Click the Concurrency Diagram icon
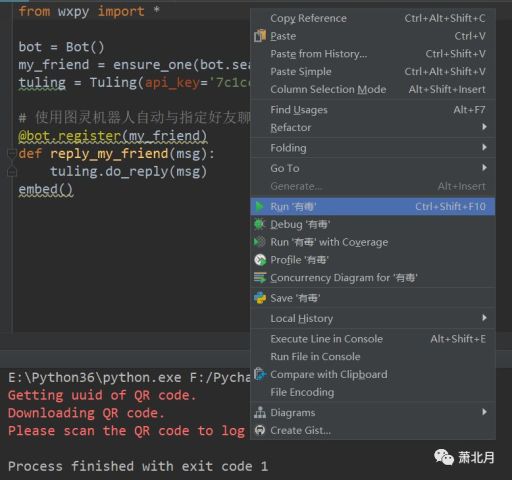 tap(260, 277)
